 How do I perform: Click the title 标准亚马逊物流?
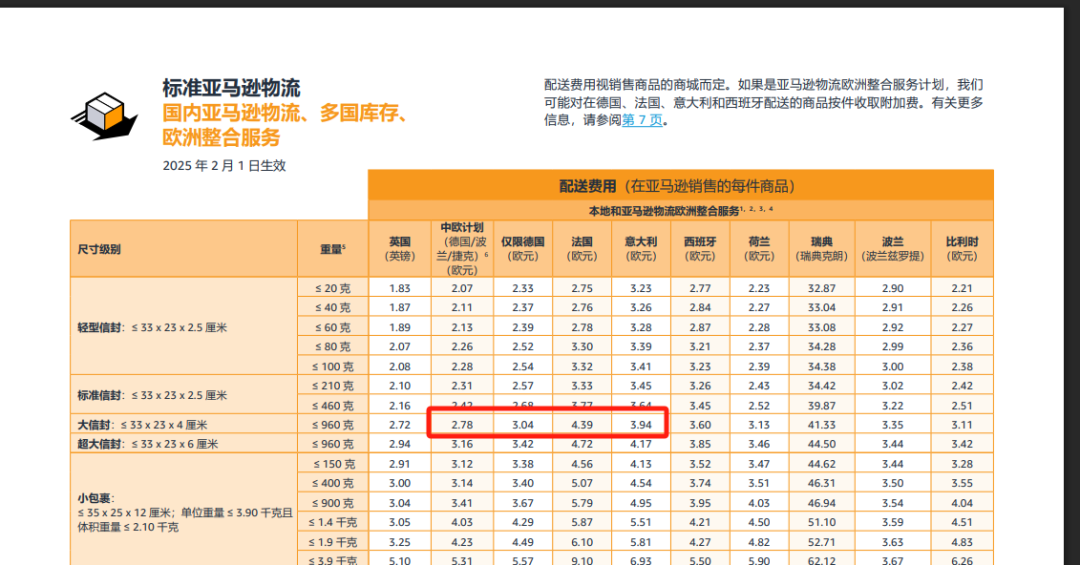pyautogui.click(x=231, y=88)
